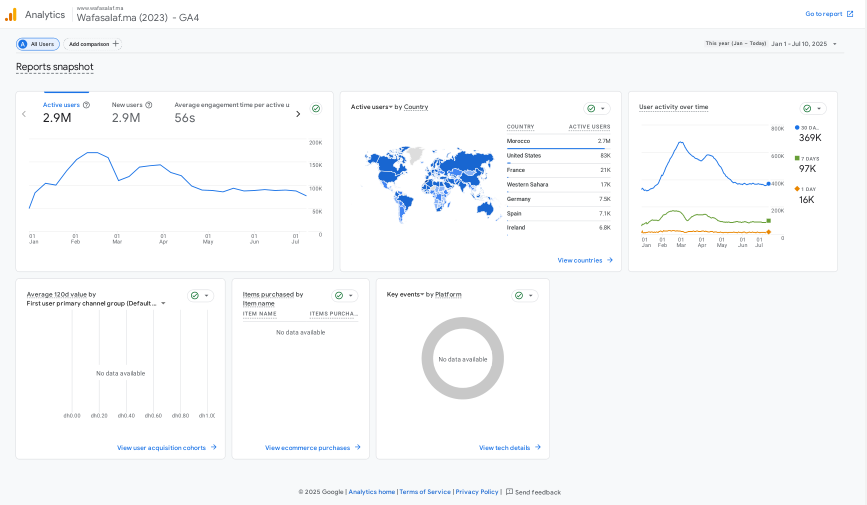Click the arrow beside View user acquisition cohorts
The width and height of the screenshot is (867, 505).
pos(213,447)
